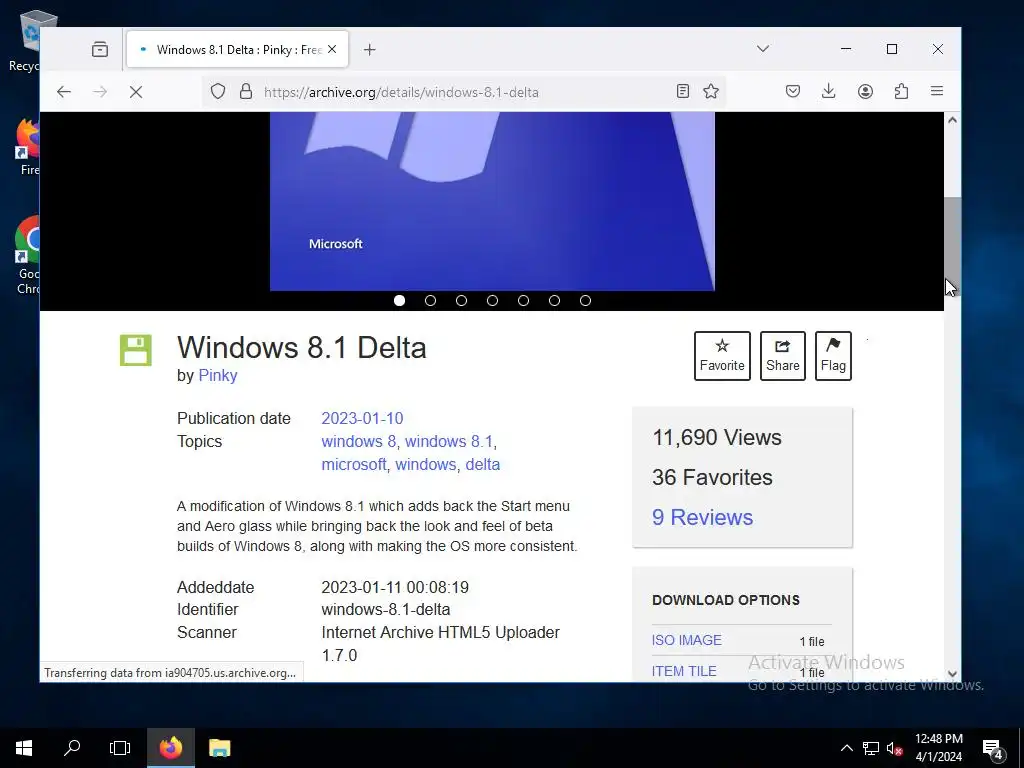Select the Google Chrome desktop shortcut

[x=27, y=255]
